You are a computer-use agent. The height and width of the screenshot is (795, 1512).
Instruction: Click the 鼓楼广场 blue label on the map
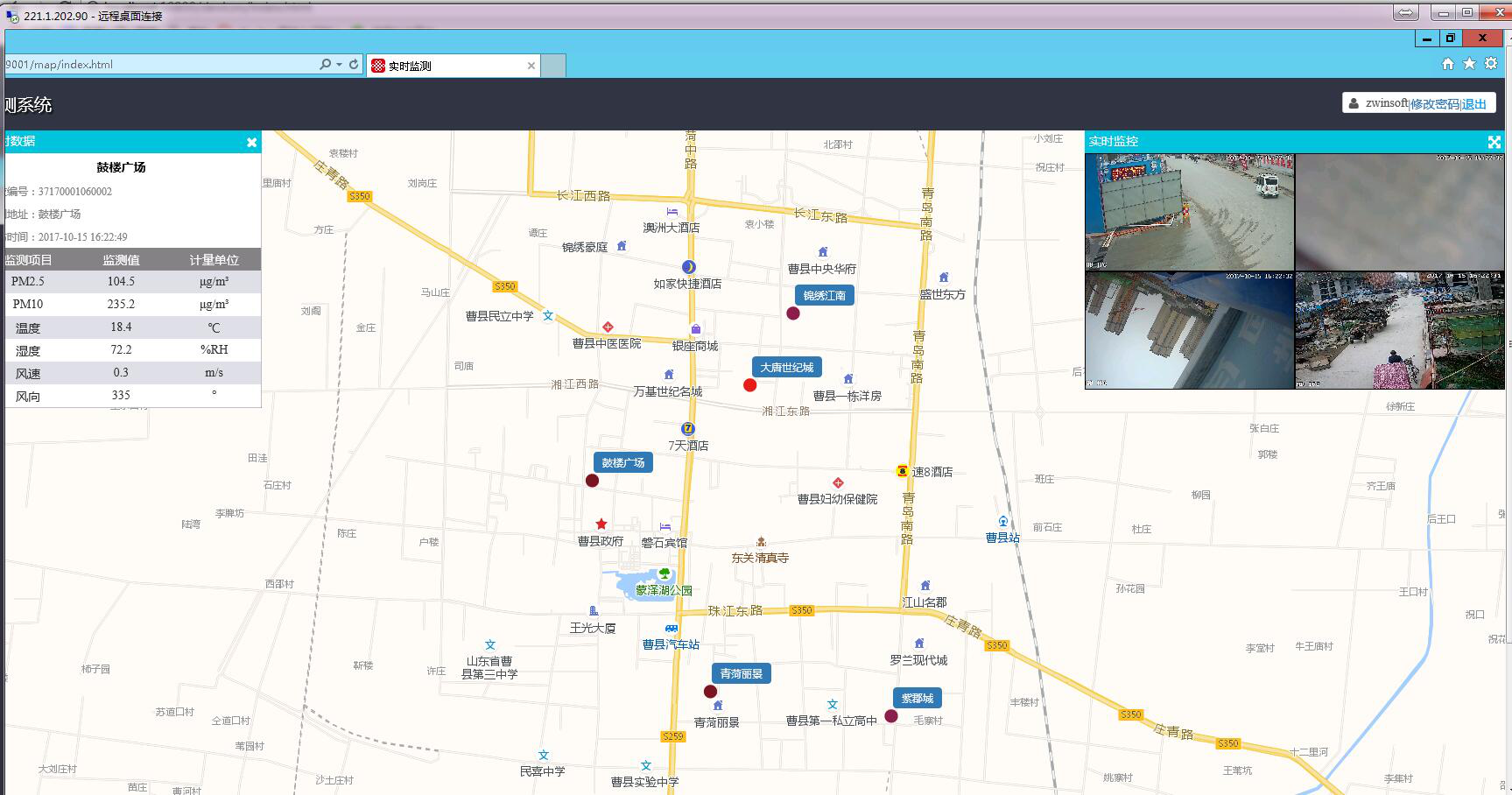[x=622, y=462]
